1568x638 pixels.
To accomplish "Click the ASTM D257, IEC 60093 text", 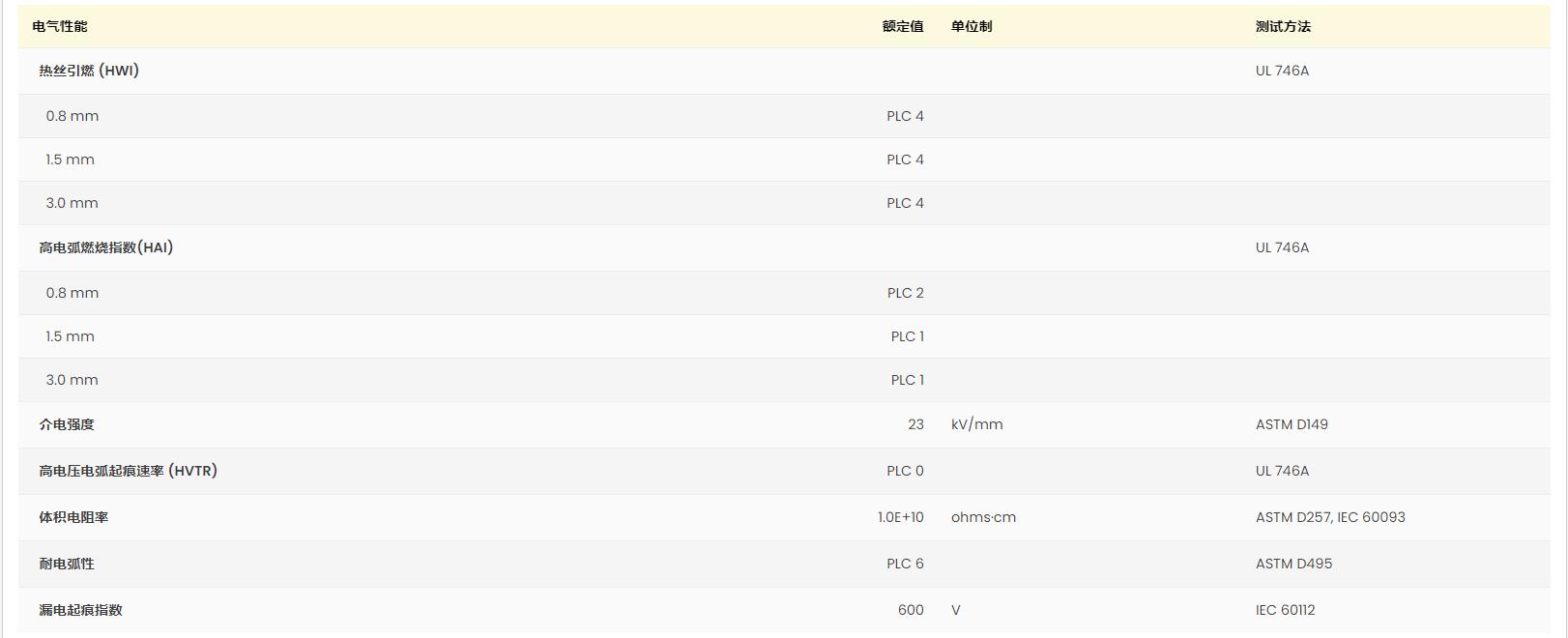I will click(x=1330, y=517).
